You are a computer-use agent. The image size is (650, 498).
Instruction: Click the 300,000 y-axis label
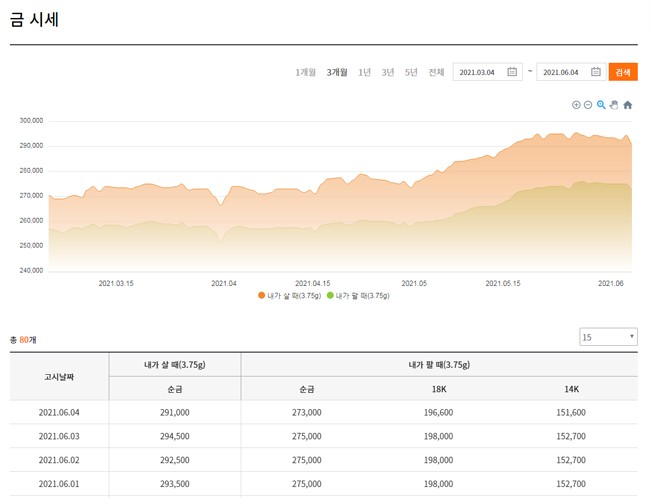click(32, 121)
